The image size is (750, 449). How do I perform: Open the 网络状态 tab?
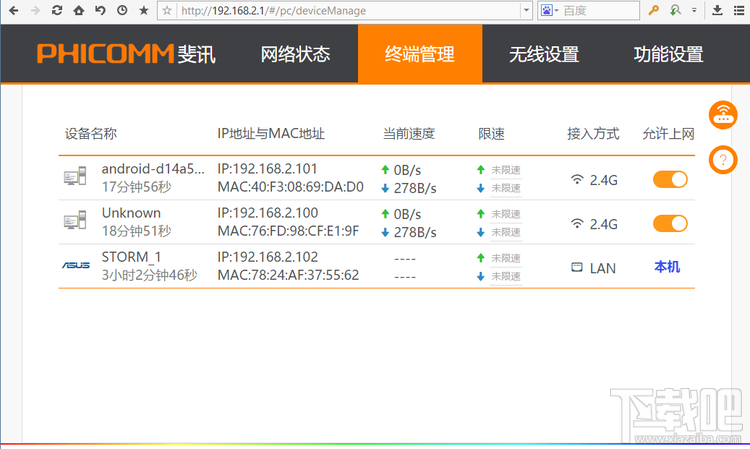(295, 54)
